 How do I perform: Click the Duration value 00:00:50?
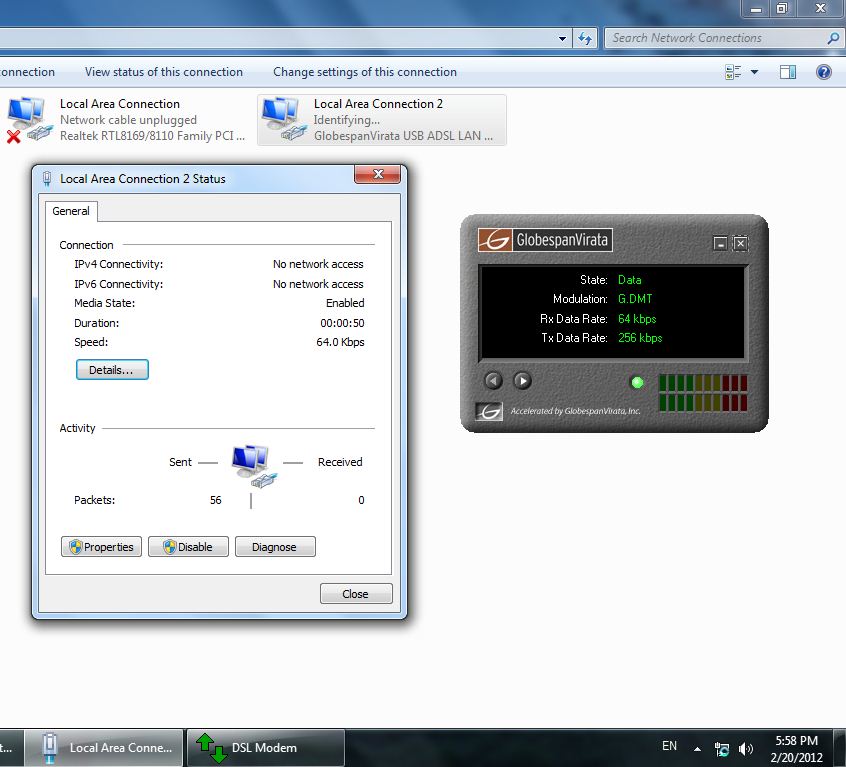point(342,323)
